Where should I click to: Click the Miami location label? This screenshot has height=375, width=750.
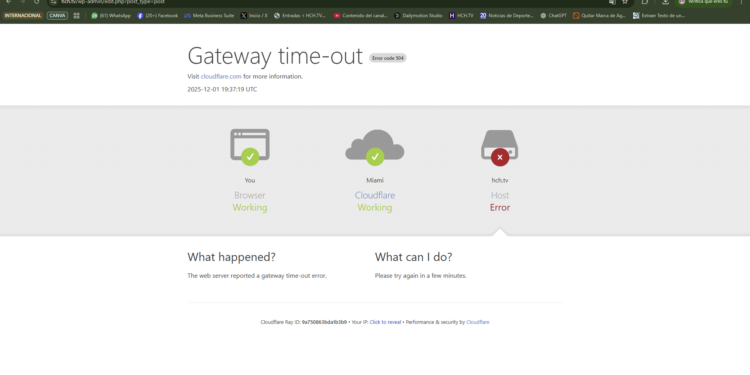(x=375, y=180)
